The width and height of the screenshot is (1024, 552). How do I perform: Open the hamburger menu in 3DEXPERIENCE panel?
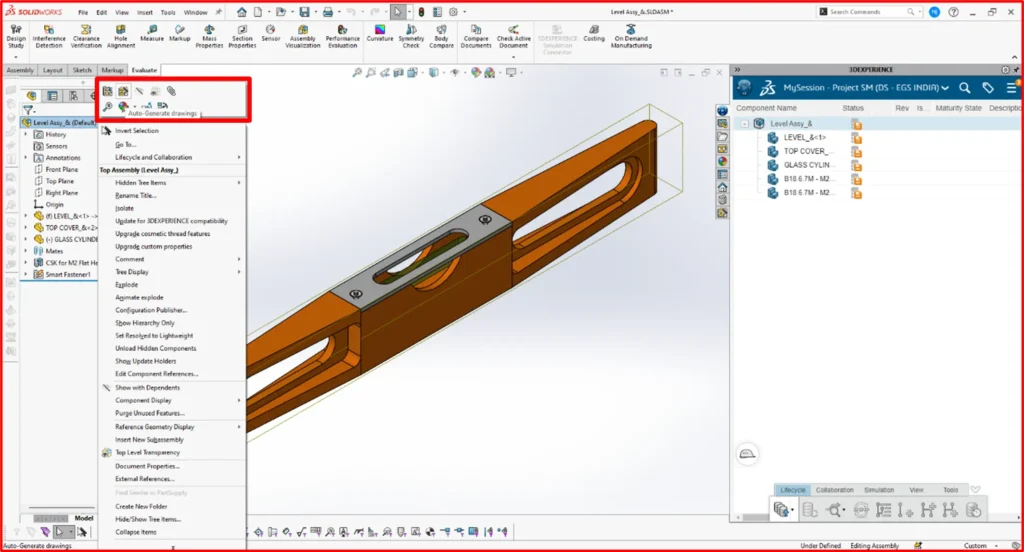pyautogui.click(x=1011, y=88)
